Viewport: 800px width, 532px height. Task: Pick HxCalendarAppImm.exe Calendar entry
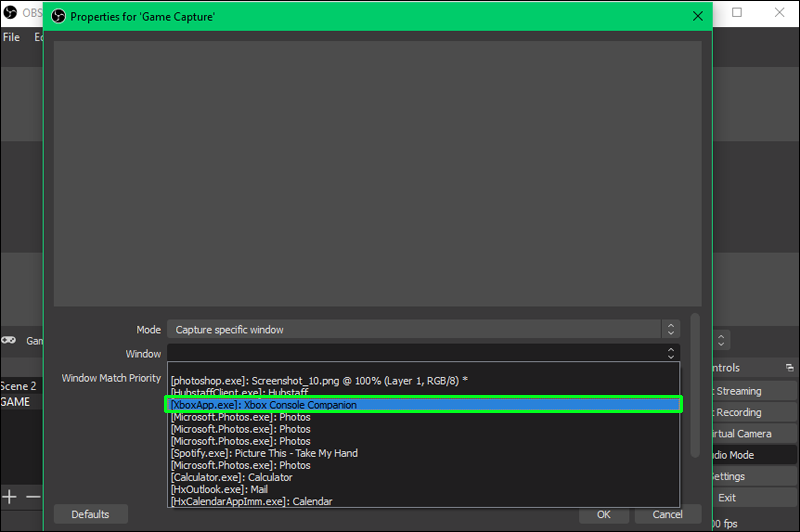[x=423, y=501]
